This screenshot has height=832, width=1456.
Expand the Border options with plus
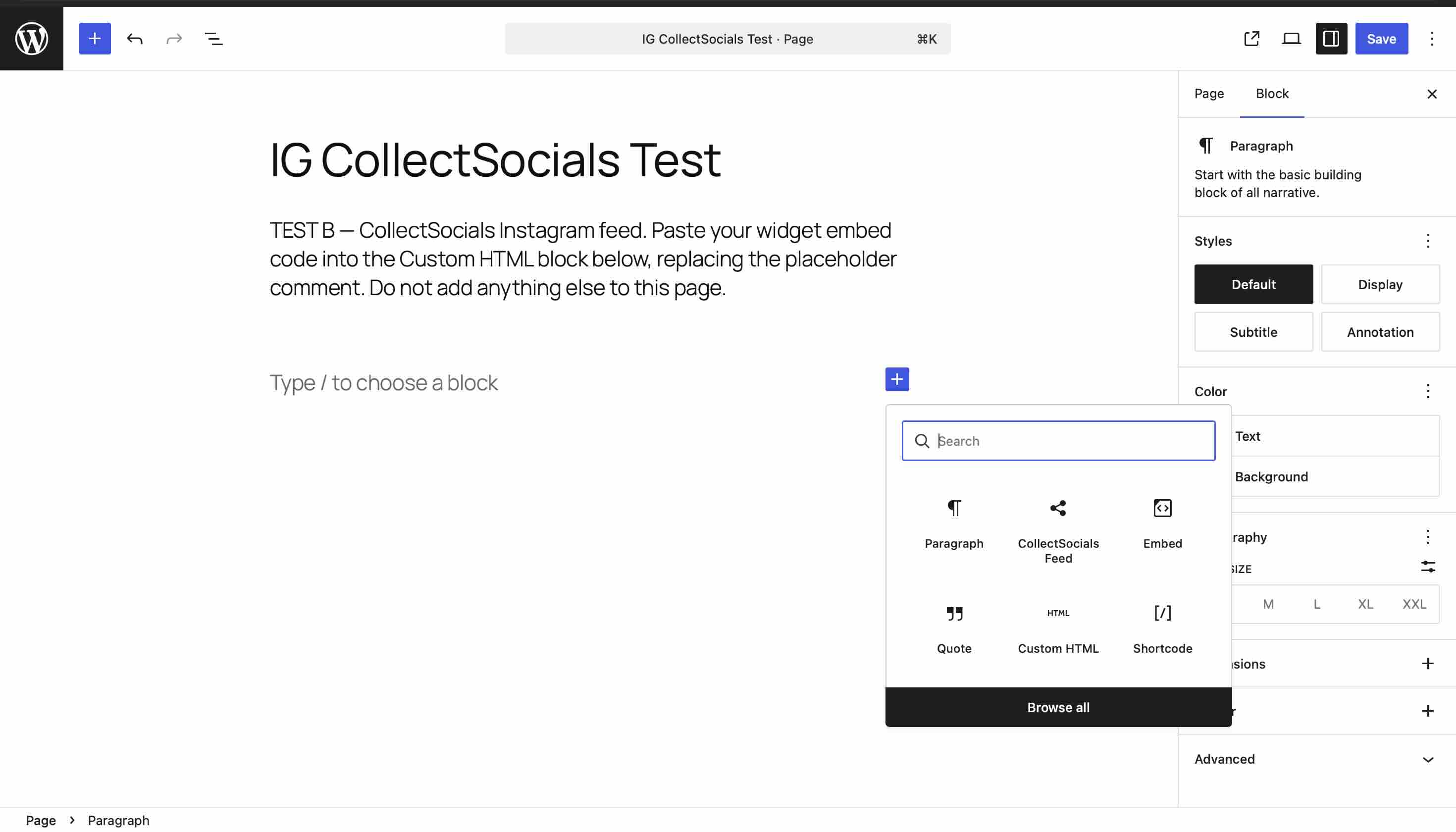[x=1427, y=710]
